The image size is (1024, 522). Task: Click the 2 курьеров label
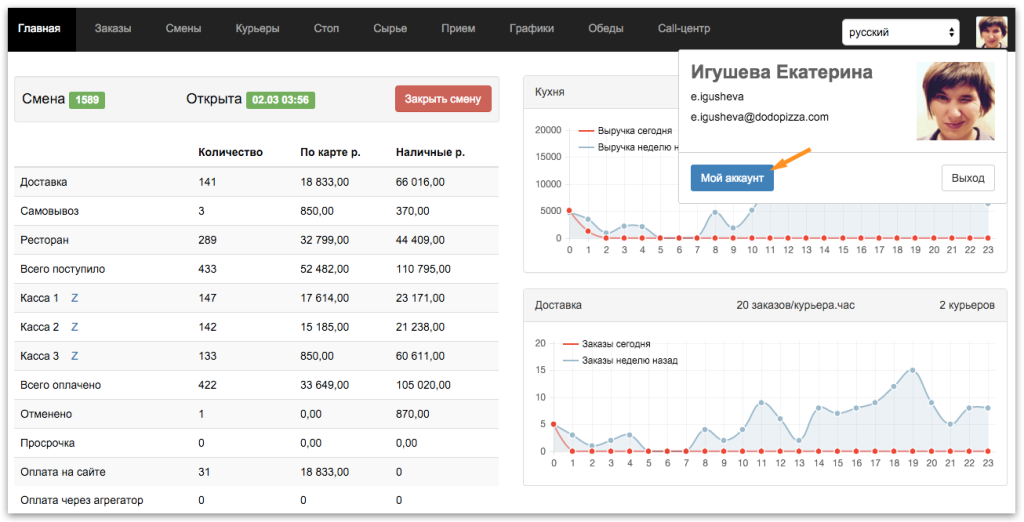tap(967, 305)
